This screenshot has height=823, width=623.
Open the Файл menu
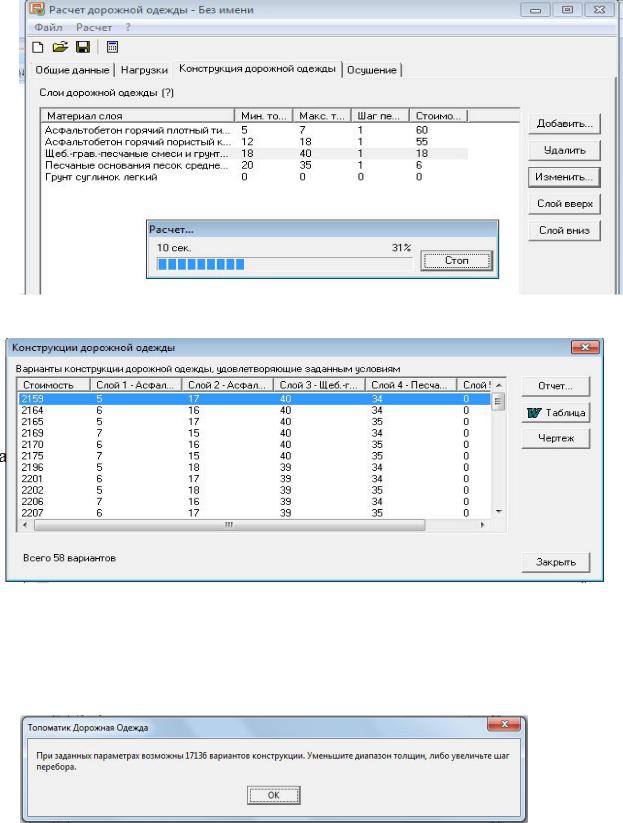coord(48,27)
